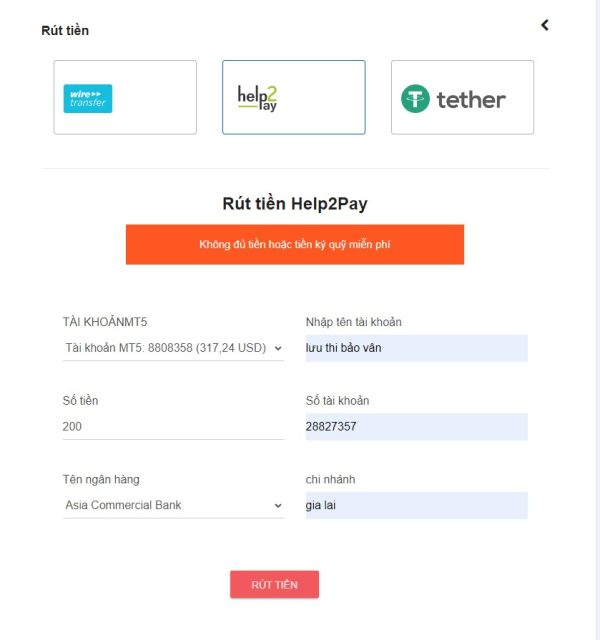The image size is (600, 640).
Task: Select the Wire Transfer payment method
Action: [x=125, y=97]
